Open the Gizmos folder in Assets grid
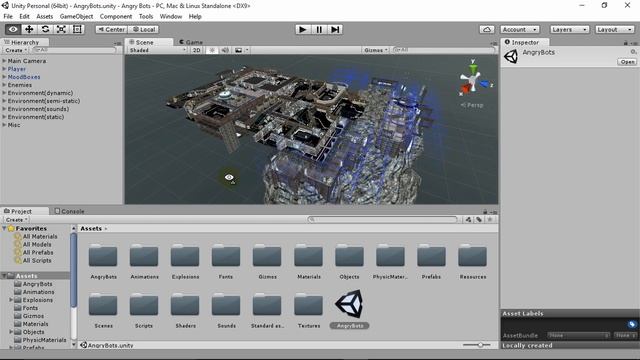Screen dimensions: 640x360 (x=267, y=261)
